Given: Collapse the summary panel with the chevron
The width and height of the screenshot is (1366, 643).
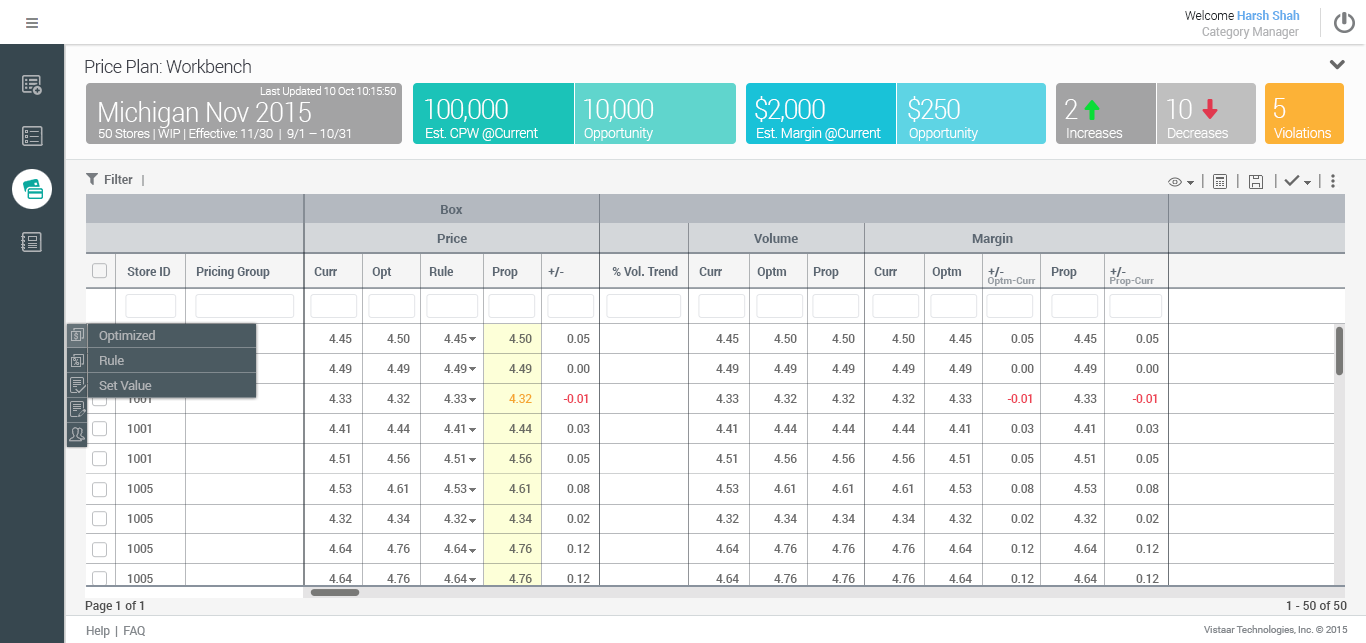Looking at the screenshot, I should (1337, 65).
